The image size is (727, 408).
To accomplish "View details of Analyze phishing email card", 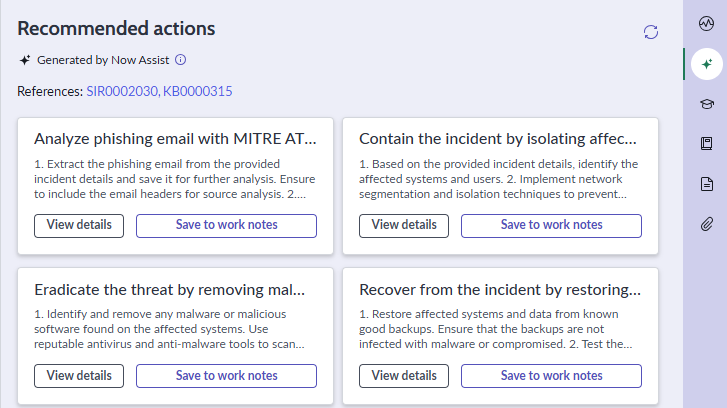I will (79, 226).
